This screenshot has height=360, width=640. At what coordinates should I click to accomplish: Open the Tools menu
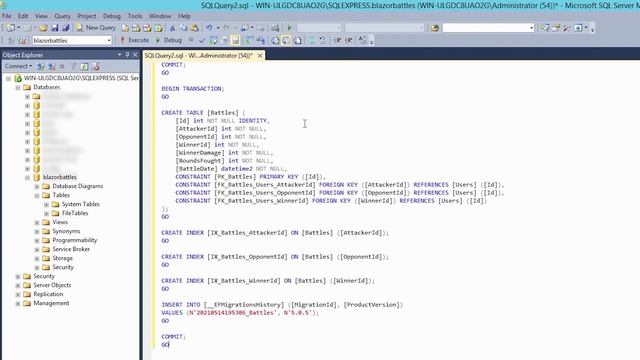(135, 16)
